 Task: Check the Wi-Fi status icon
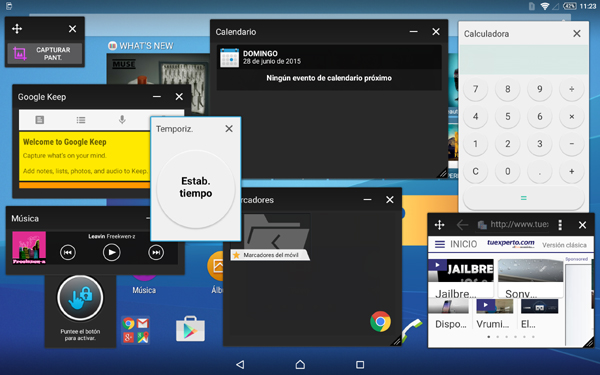click(545, 6)
